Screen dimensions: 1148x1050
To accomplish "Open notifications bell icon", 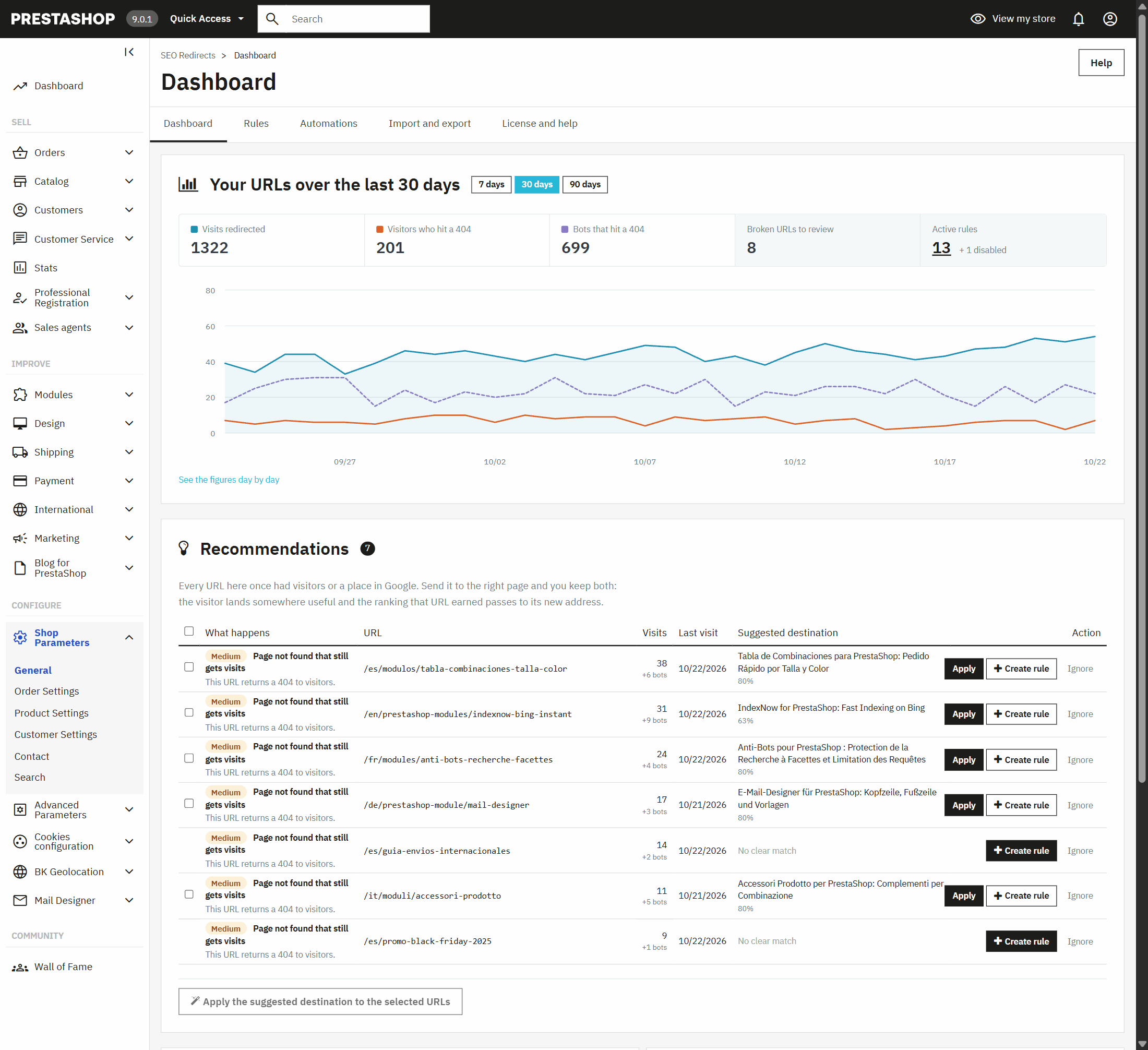I will click(x=1079, y=19).
